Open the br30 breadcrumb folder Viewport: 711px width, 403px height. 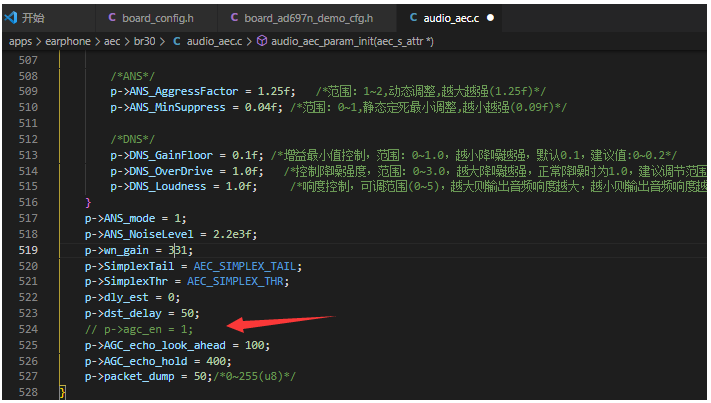point(145,41)
